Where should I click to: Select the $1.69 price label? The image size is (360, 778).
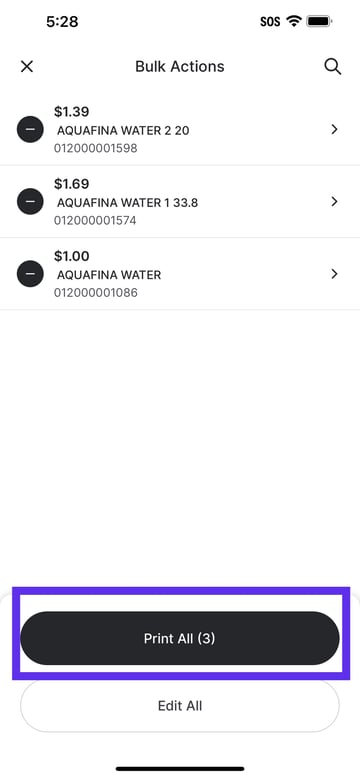[x=71, y=184]
